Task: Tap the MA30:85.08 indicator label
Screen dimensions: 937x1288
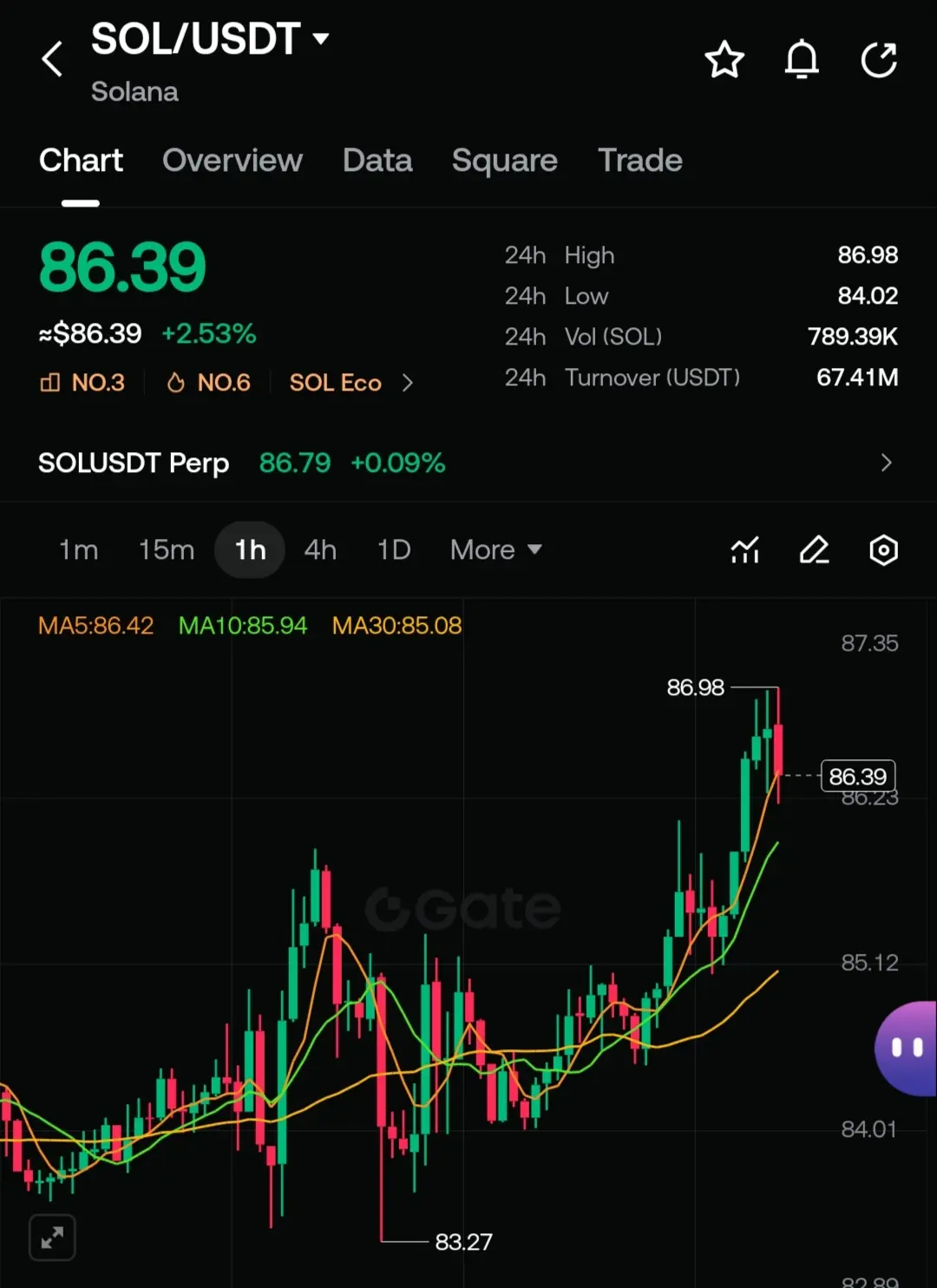Action: (x=397, y=626)
